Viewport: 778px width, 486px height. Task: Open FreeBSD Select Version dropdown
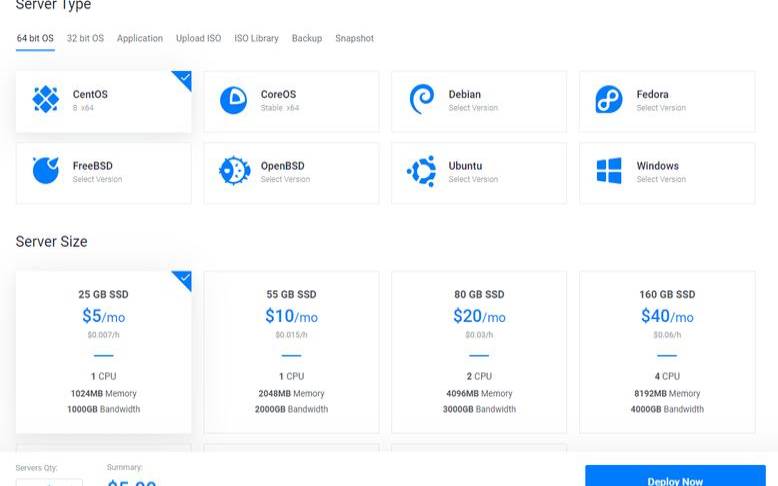point(97,179)
